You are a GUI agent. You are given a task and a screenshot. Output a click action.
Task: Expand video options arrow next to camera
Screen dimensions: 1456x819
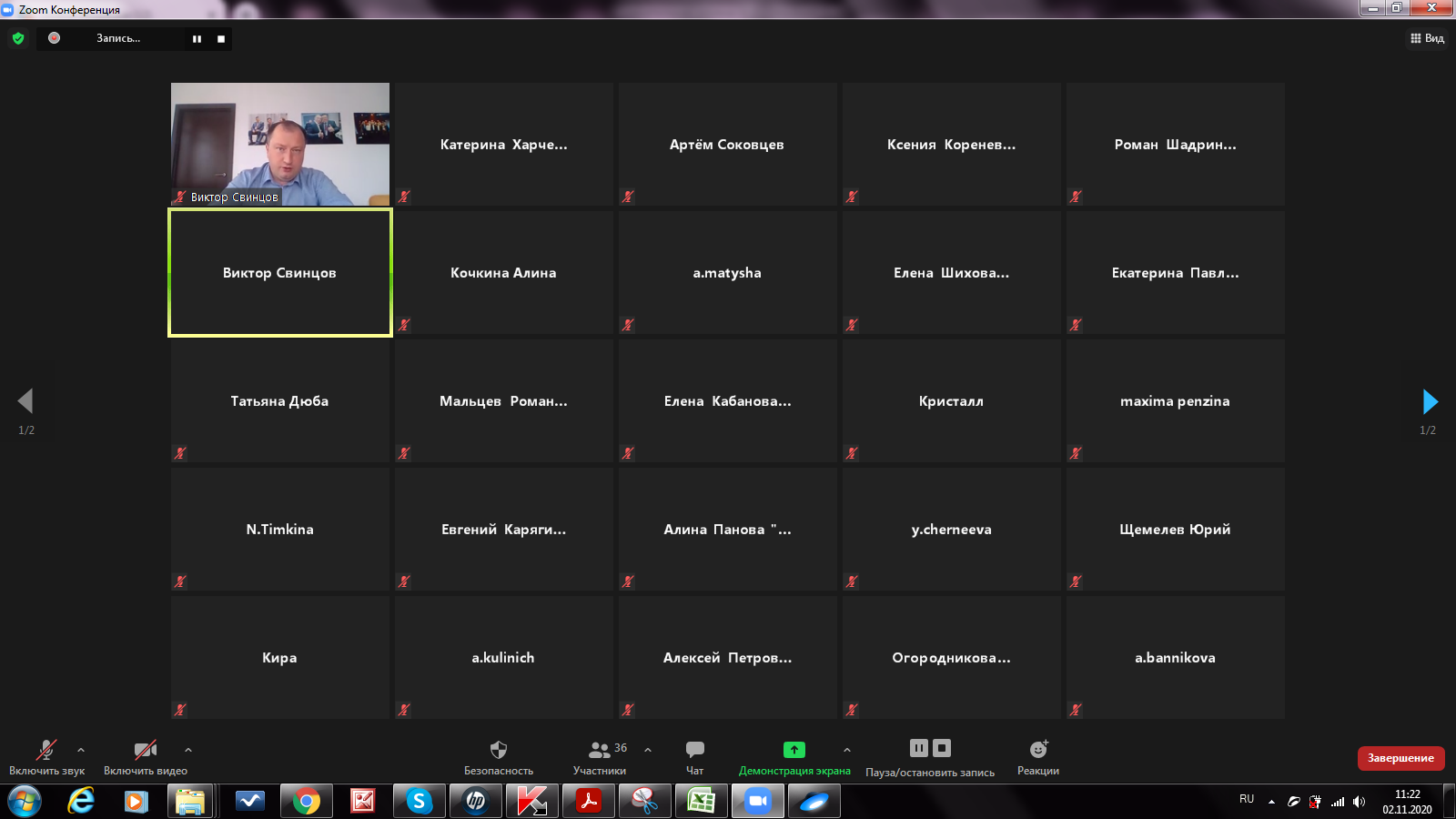tap(188, 750)
